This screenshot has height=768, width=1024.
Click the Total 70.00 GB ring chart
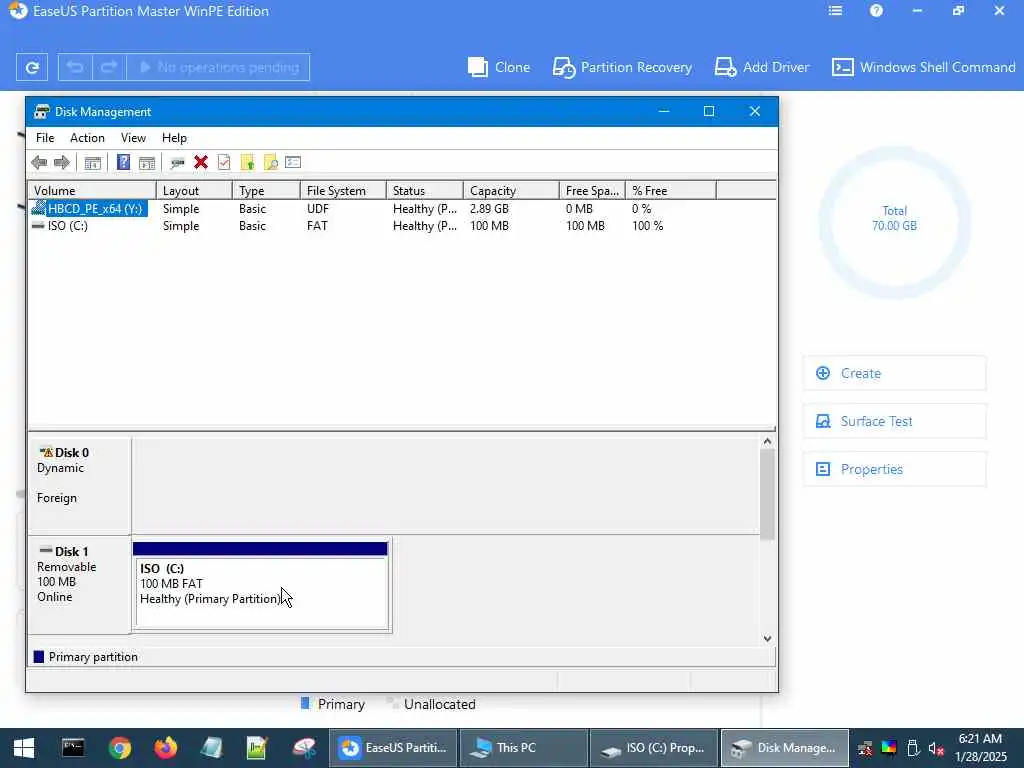pyautogui.click(x=894, y=223)
